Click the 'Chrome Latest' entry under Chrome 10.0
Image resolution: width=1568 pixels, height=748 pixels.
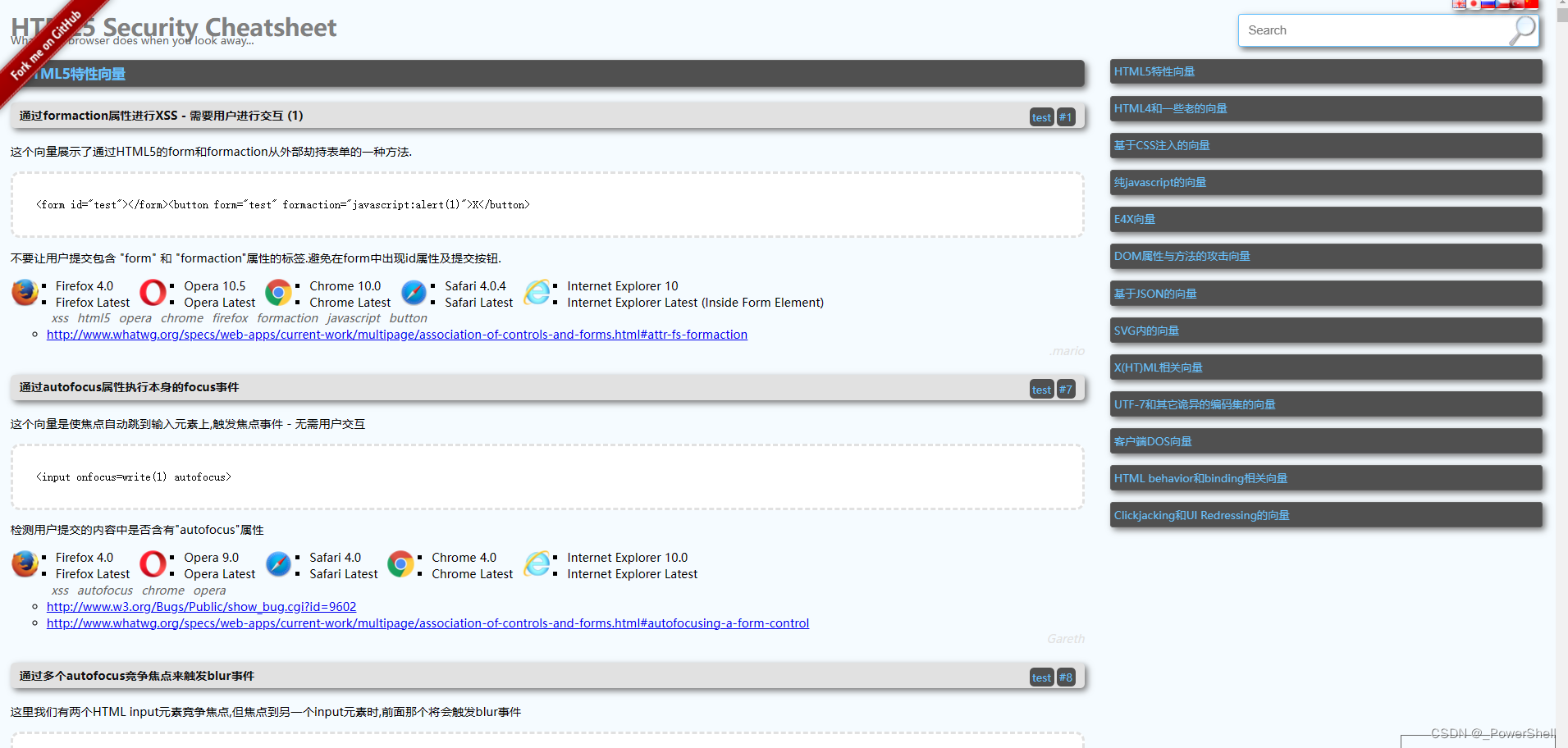tap(350, 303)
